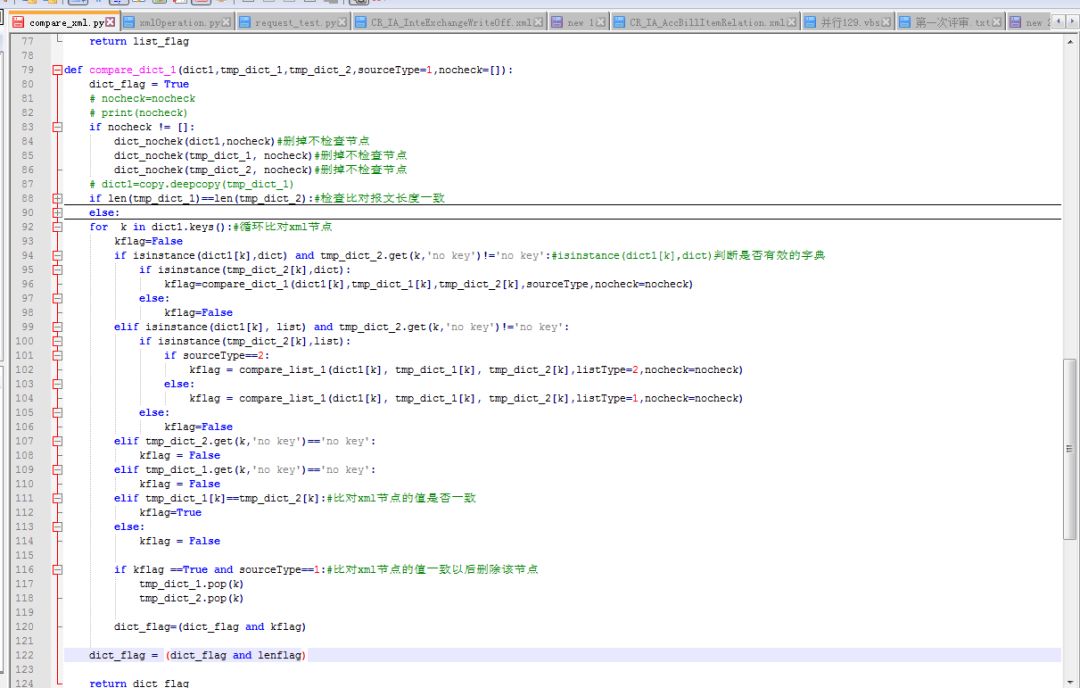This screenshot has width=1080, height=688.
Task: Click the 'dict_flag = True' line
Action: [139, 84]
